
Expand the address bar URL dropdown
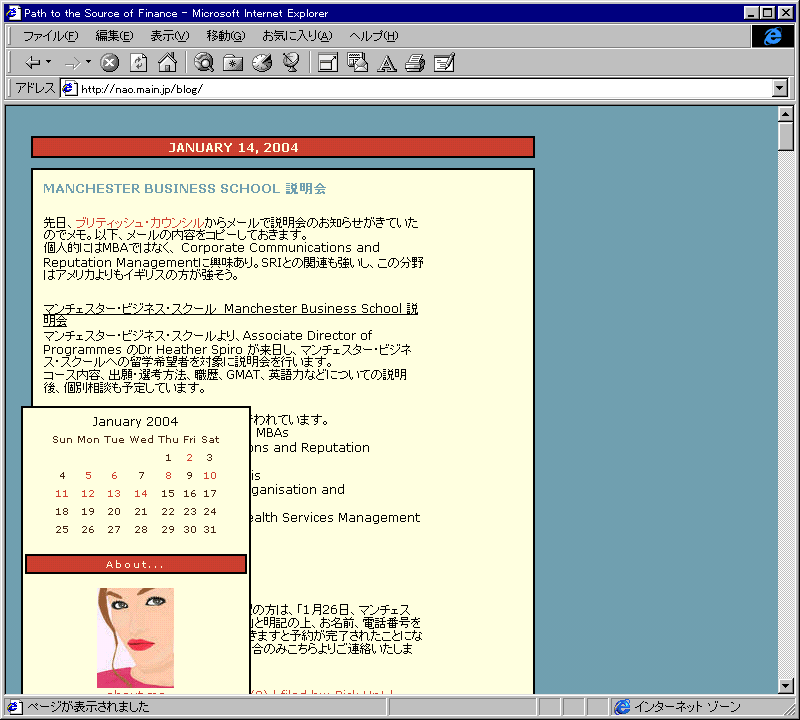[780, 88]
